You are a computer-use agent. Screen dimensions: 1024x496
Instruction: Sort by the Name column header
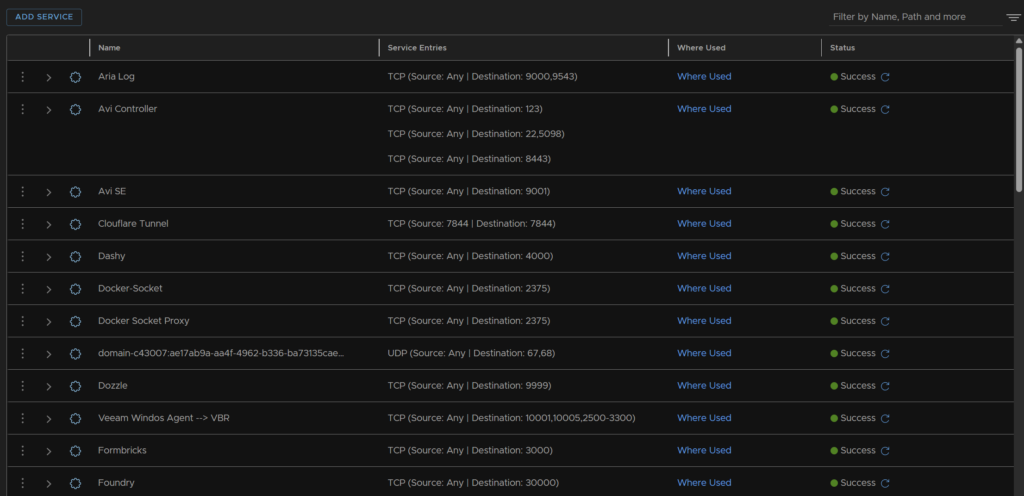[110, 48]
